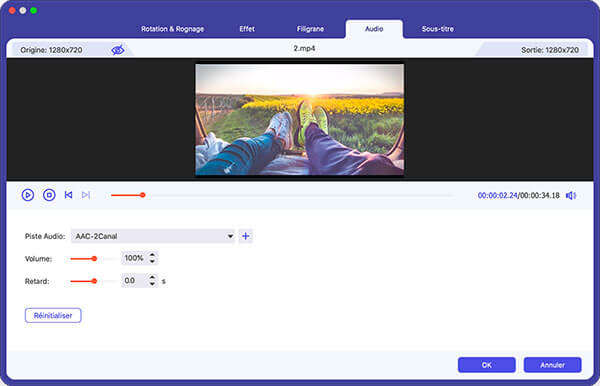The height and width of the screenshot is (386, 600).
Task: Decrease Retard delay with down arrow
Action: click(152, 284)
